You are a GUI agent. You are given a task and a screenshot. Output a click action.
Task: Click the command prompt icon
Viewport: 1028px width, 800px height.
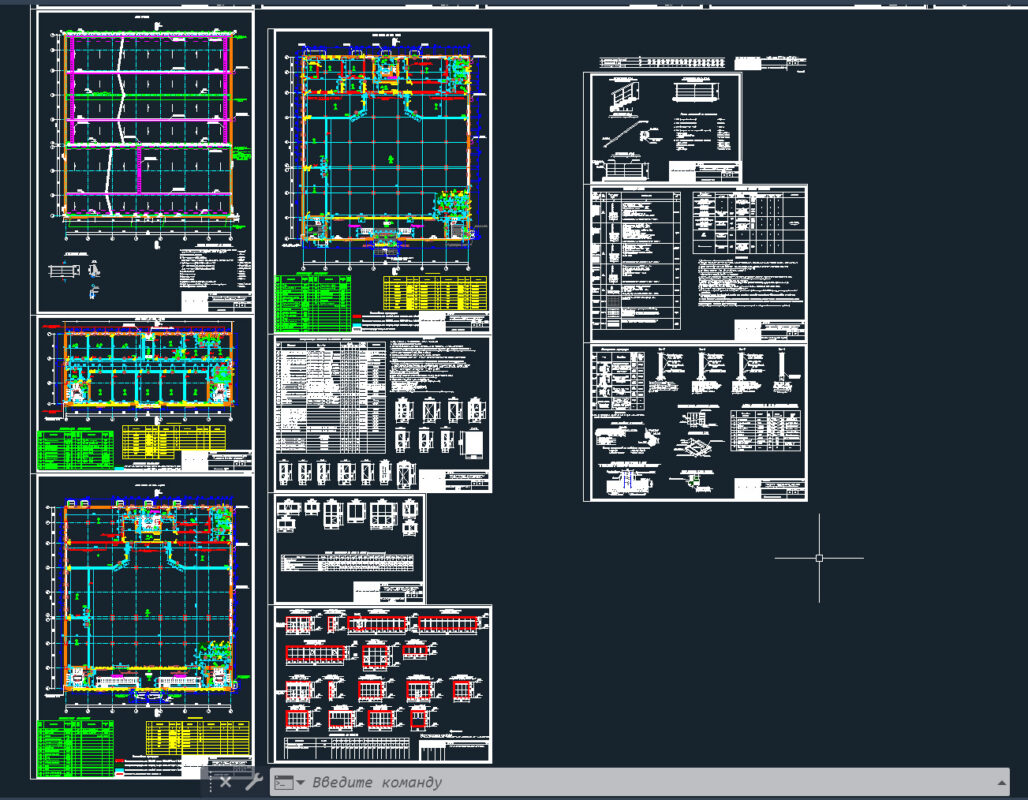click(283, 782)
